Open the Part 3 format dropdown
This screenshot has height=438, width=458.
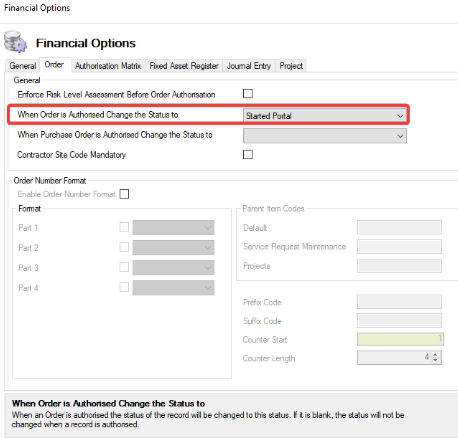click(173, 268)
